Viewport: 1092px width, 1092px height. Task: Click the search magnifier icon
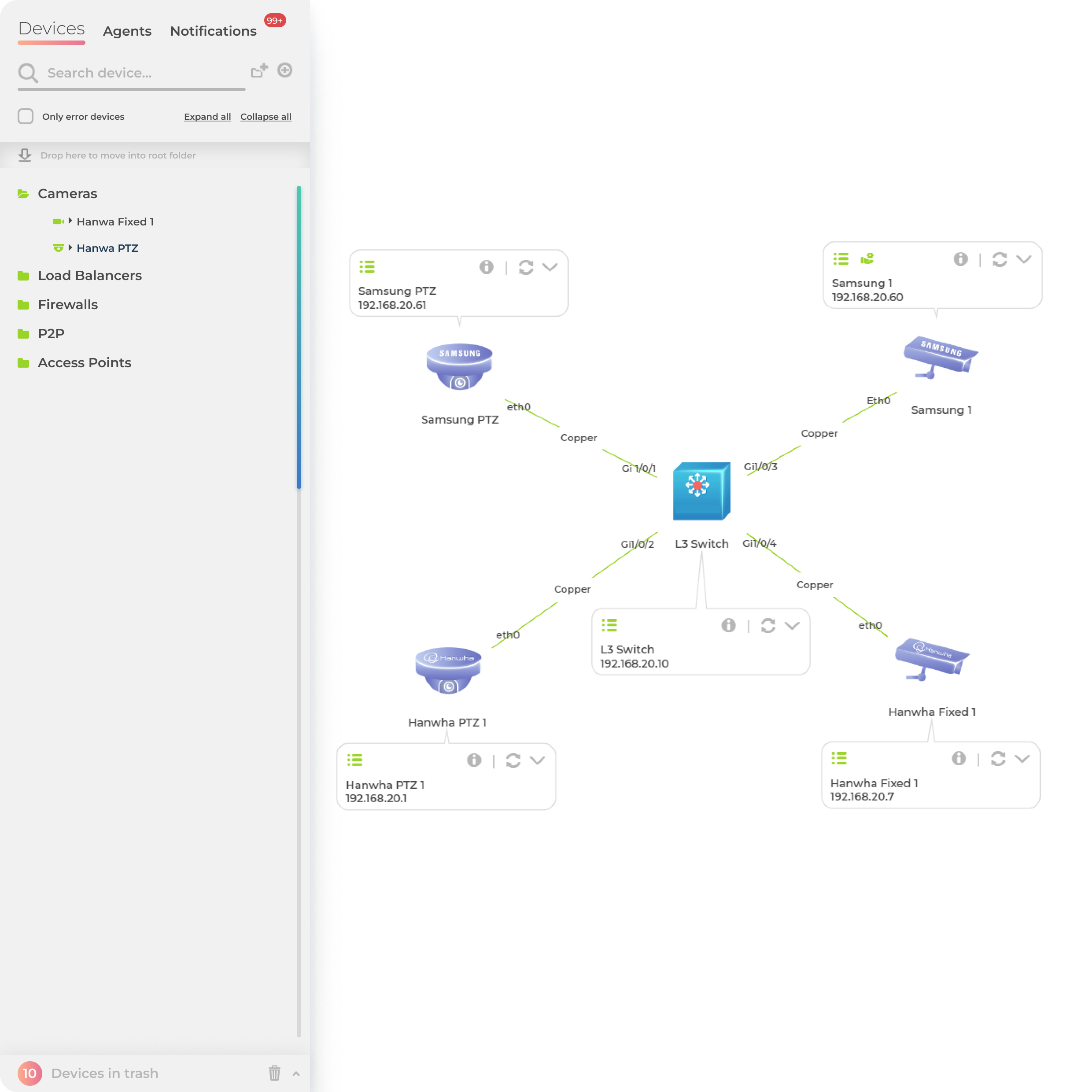point(28,73)
